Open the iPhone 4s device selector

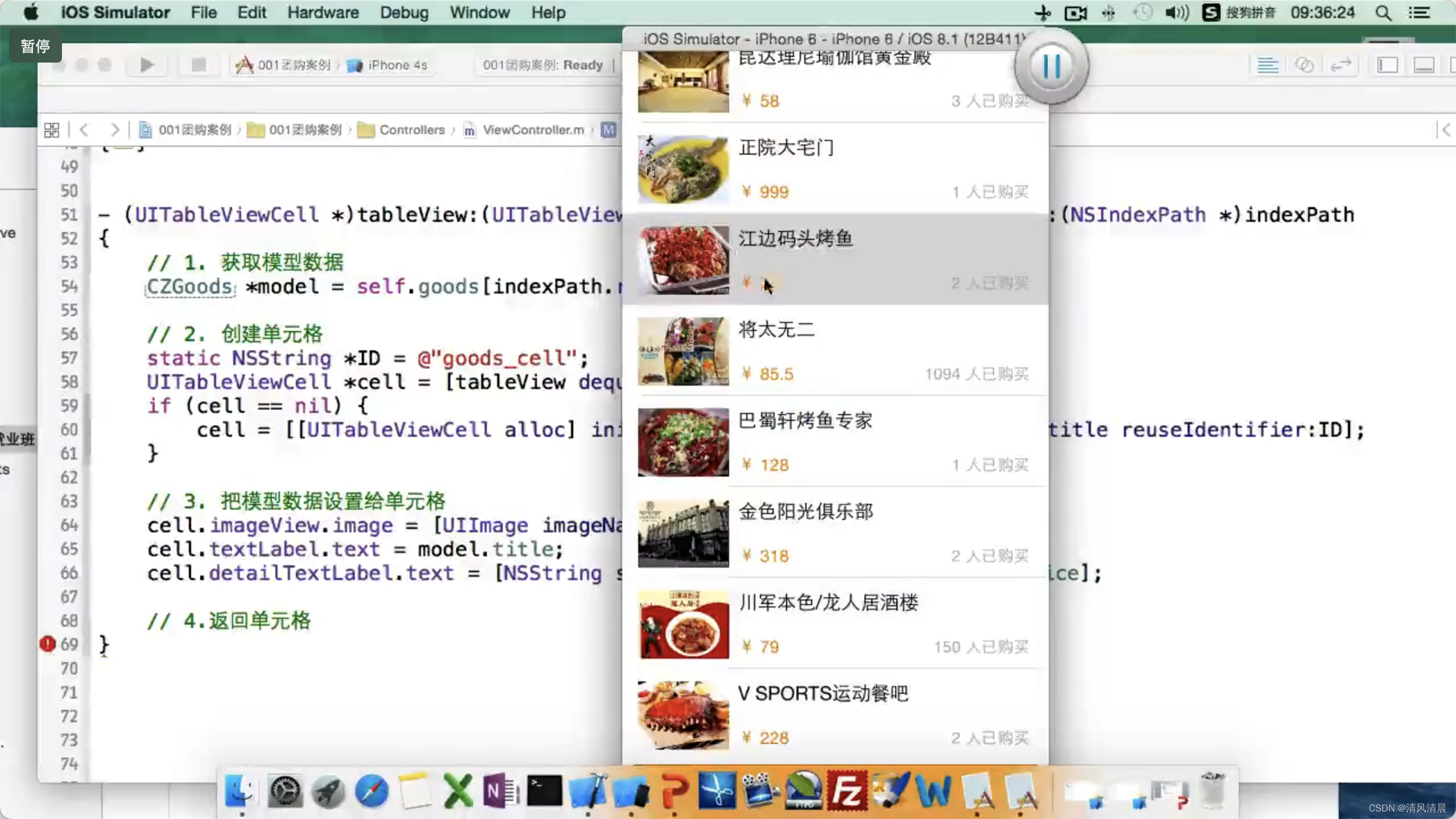click(396, 65)
